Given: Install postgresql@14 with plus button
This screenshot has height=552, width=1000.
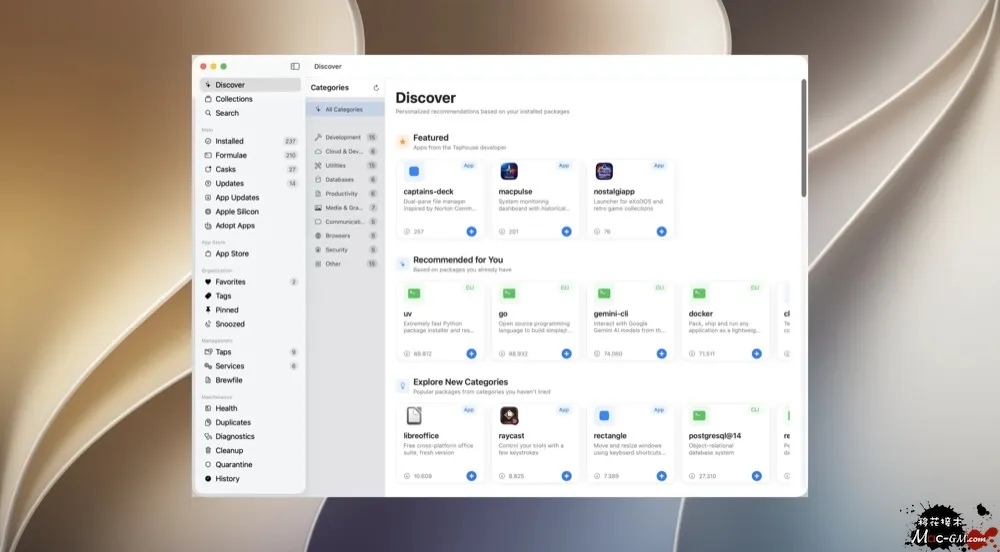Looking at the screenshot, I should (756, 476).
